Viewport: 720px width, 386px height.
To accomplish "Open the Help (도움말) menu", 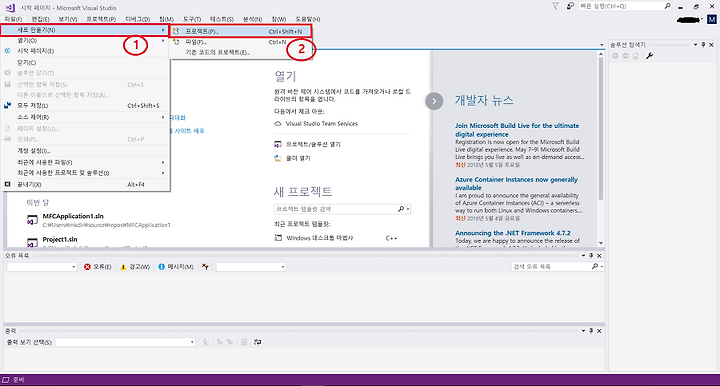I will point(308,19).
